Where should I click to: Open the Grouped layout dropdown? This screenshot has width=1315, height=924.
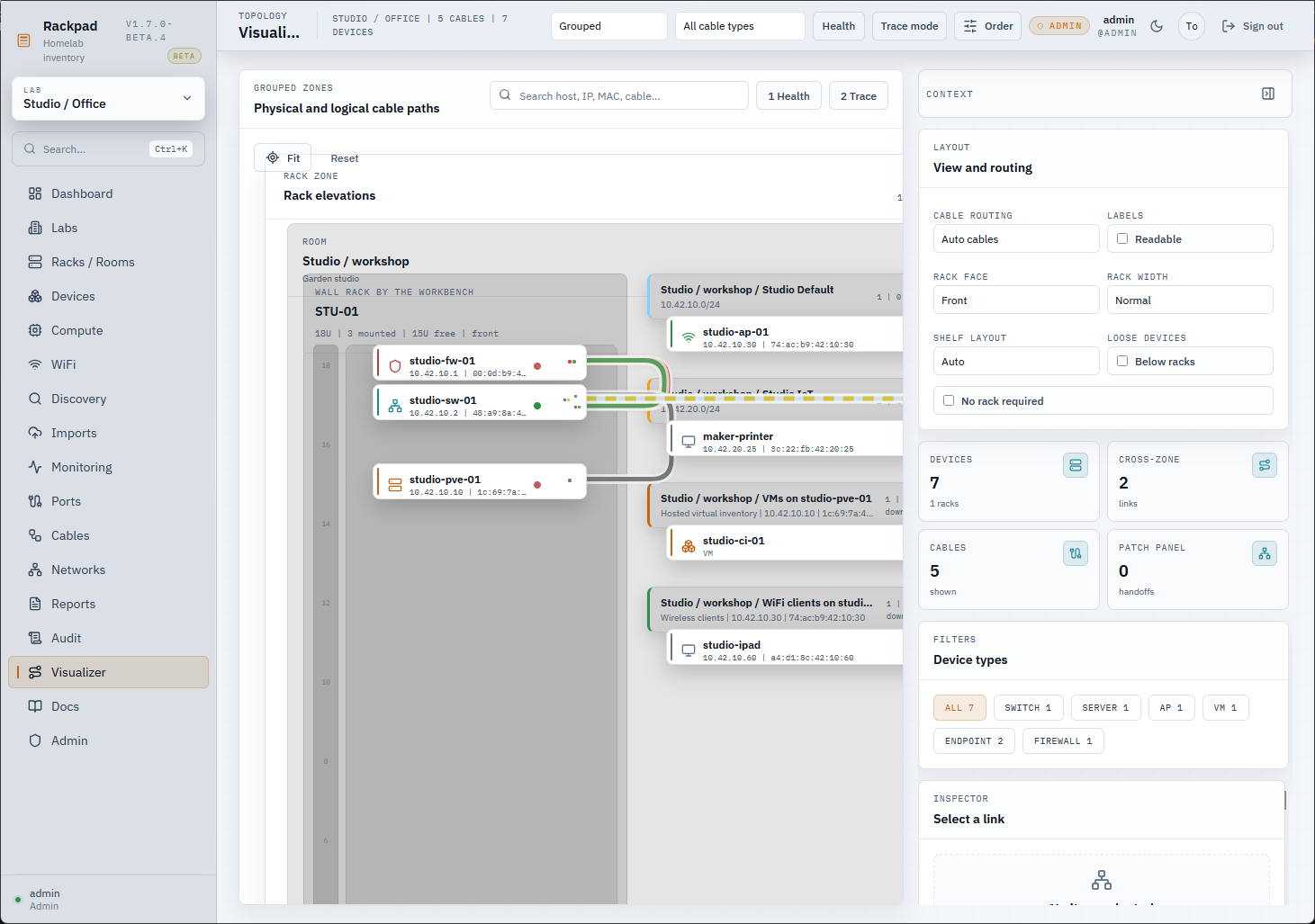pos(609,26)
